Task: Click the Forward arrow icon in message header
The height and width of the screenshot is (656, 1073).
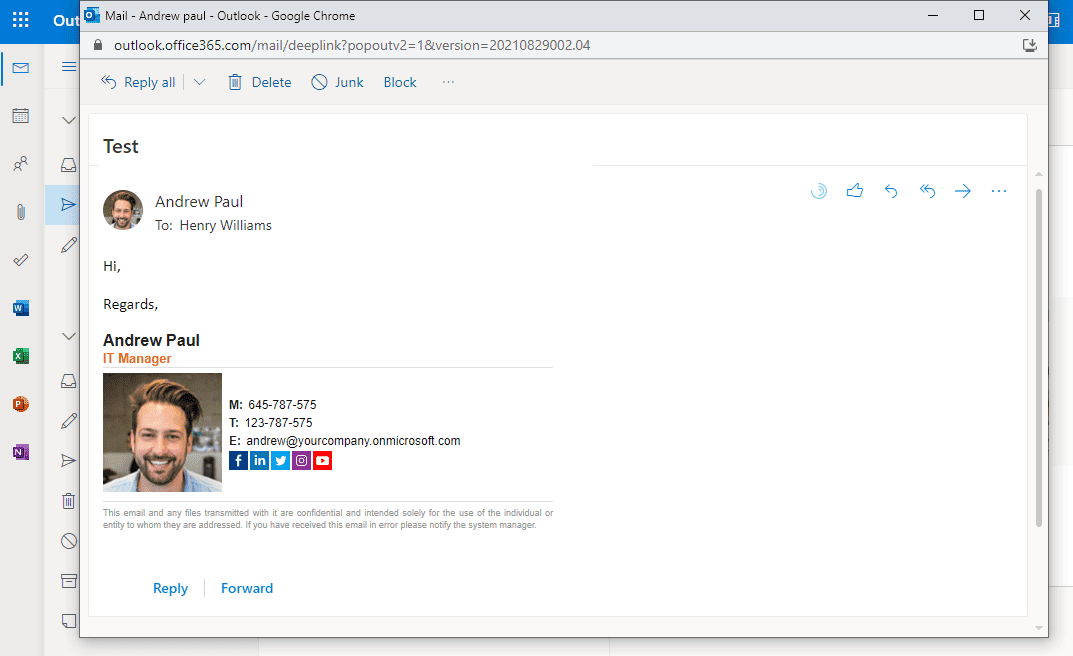Action: tap(963, 191)
